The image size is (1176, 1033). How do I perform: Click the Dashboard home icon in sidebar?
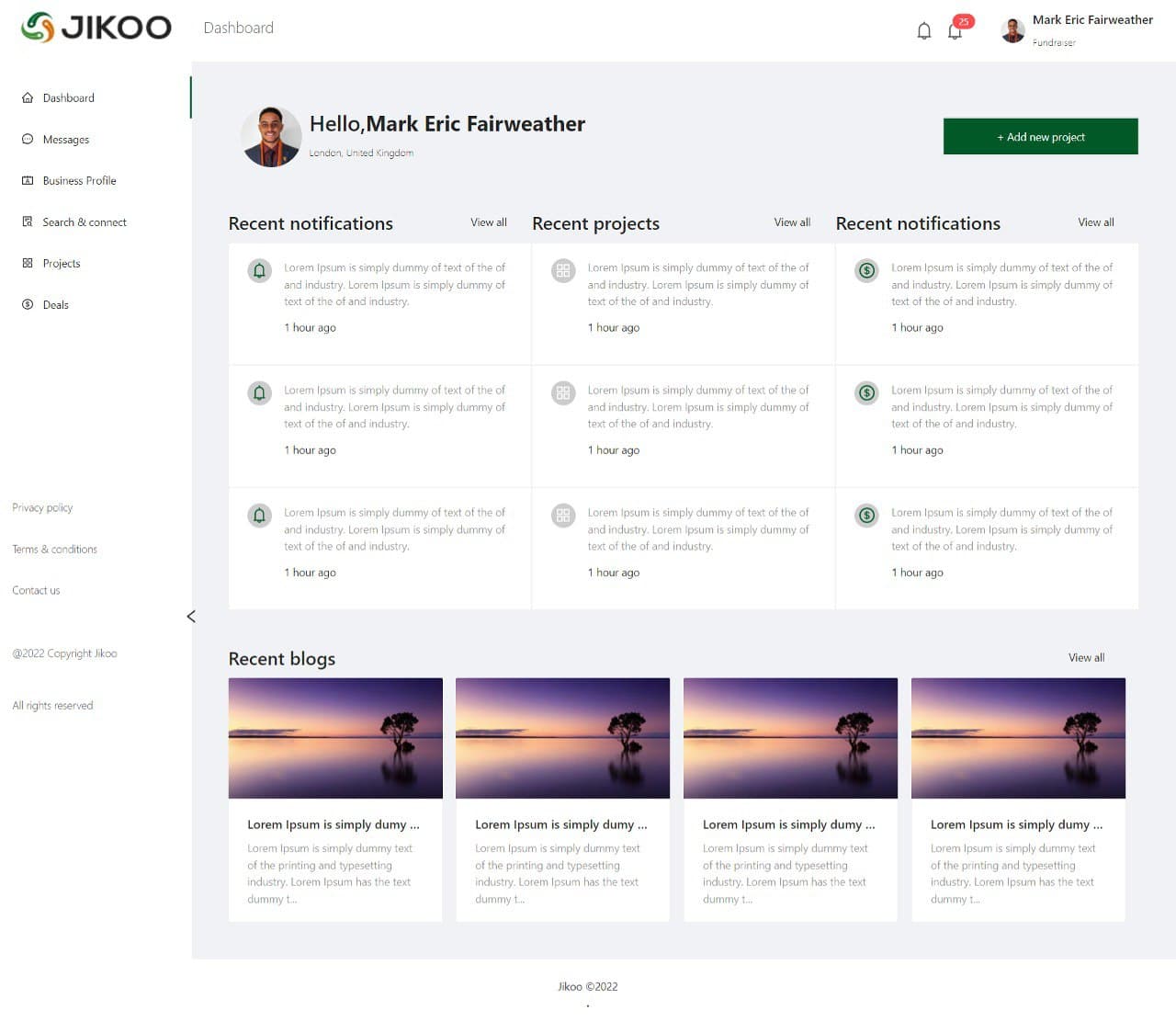(x=28, y=98)
